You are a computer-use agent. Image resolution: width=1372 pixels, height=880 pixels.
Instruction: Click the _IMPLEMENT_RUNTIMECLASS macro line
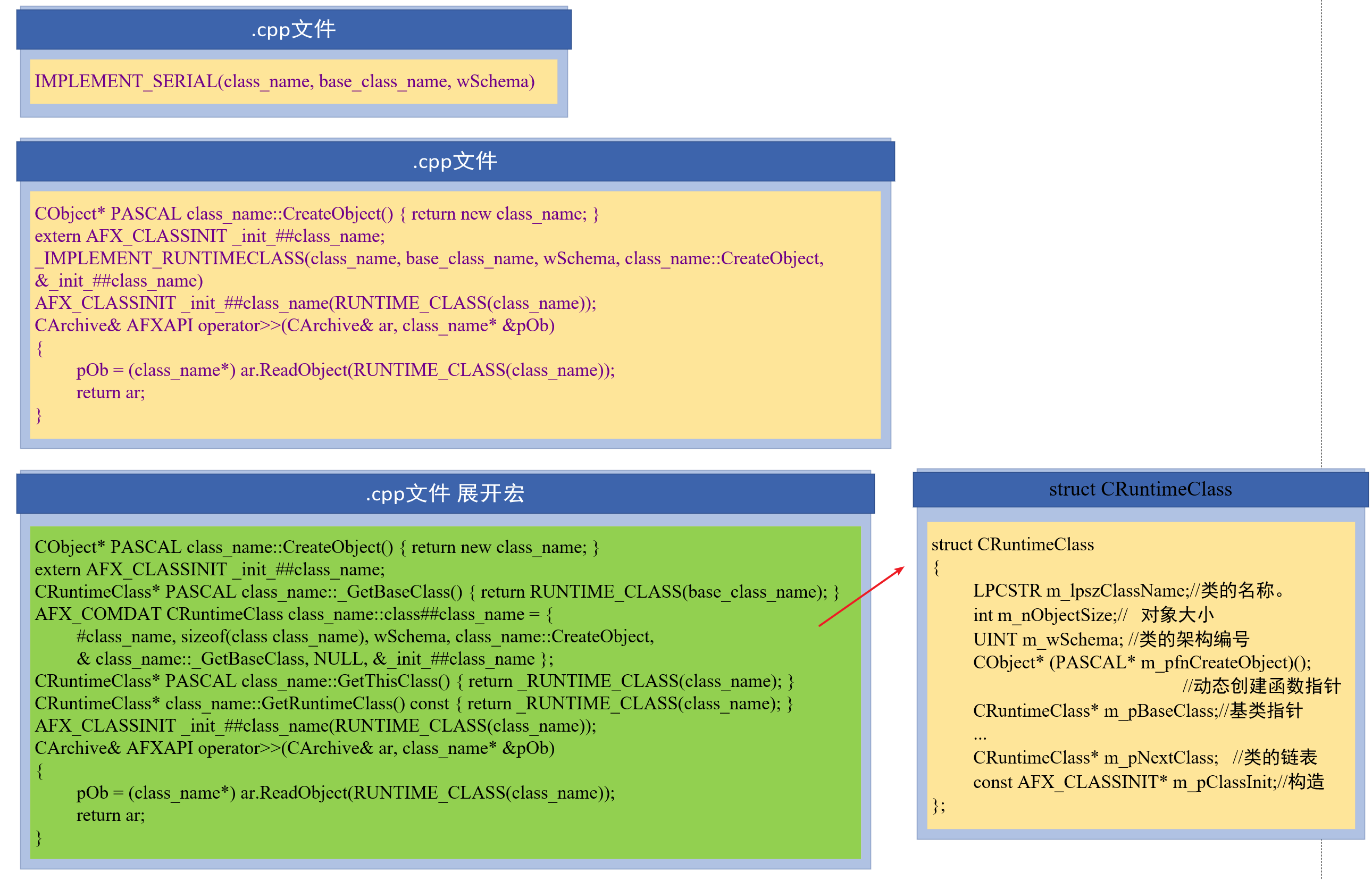pyautogui.click(x=429, y=259)
